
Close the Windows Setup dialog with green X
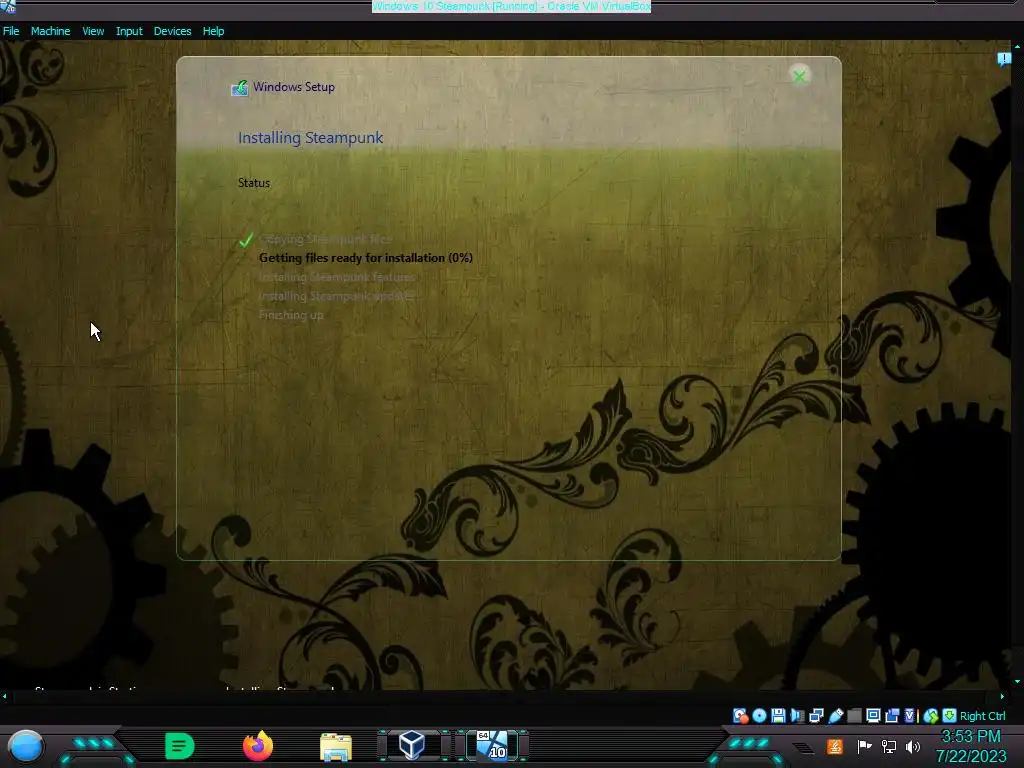(x=799, y=76)
